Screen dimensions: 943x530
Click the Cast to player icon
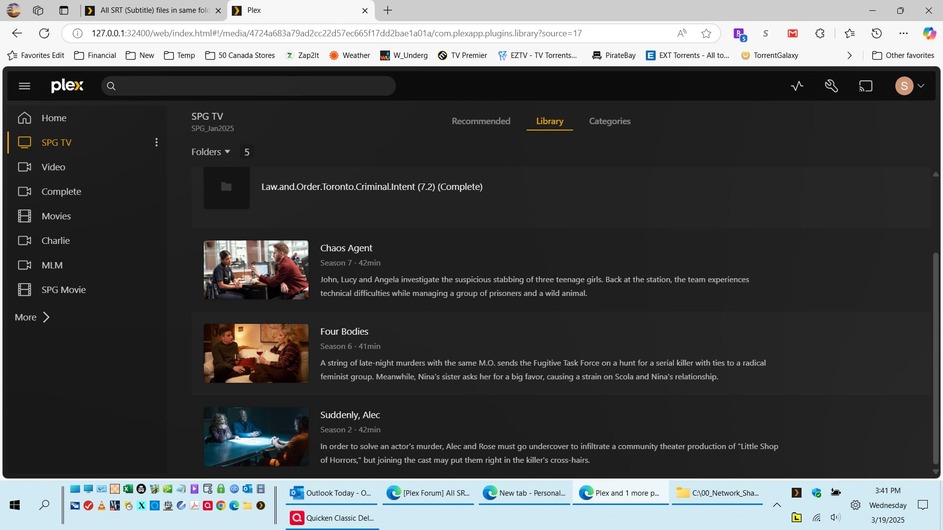[x=865, y=86]
